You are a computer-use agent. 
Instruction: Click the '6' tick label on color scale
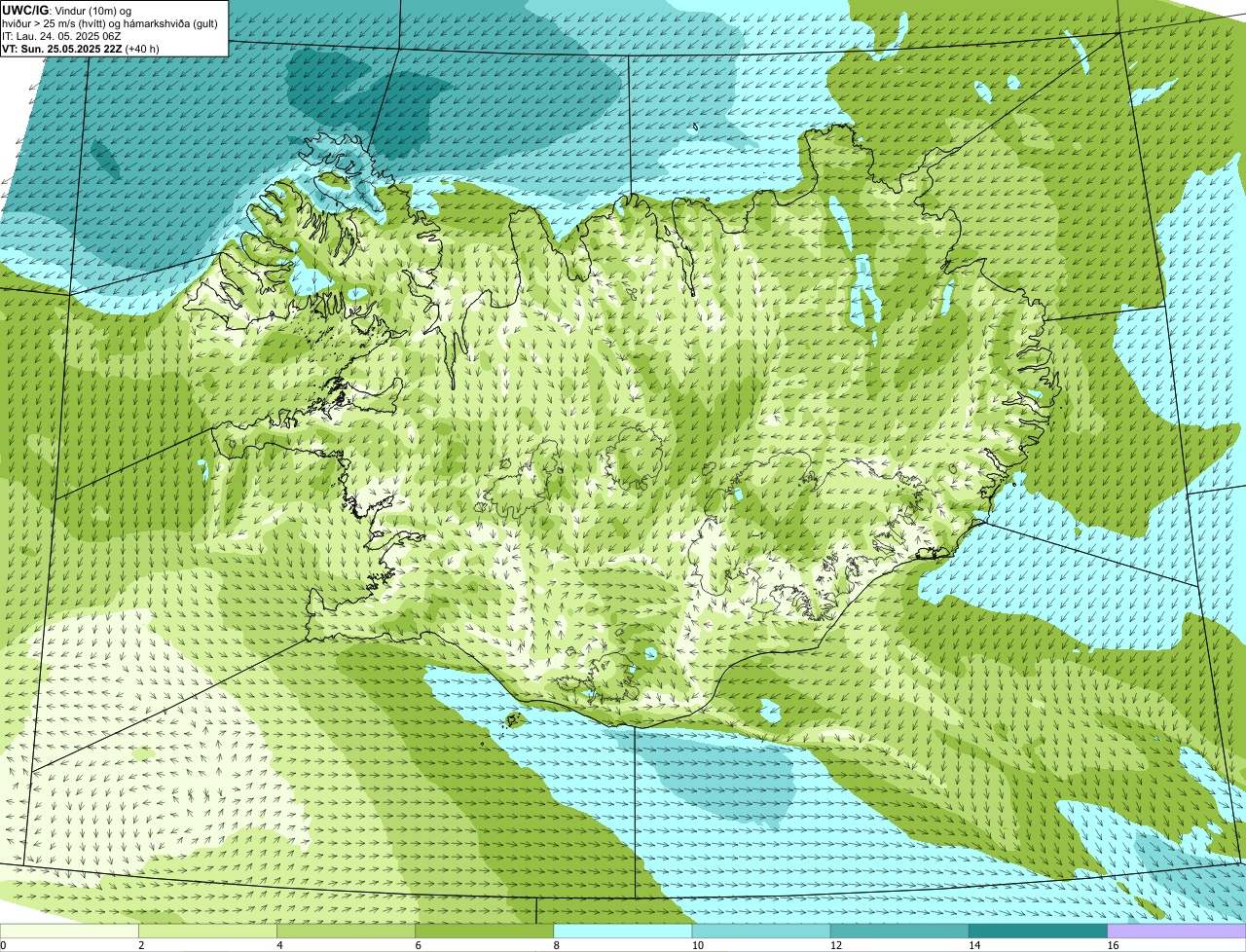[418, 945]
